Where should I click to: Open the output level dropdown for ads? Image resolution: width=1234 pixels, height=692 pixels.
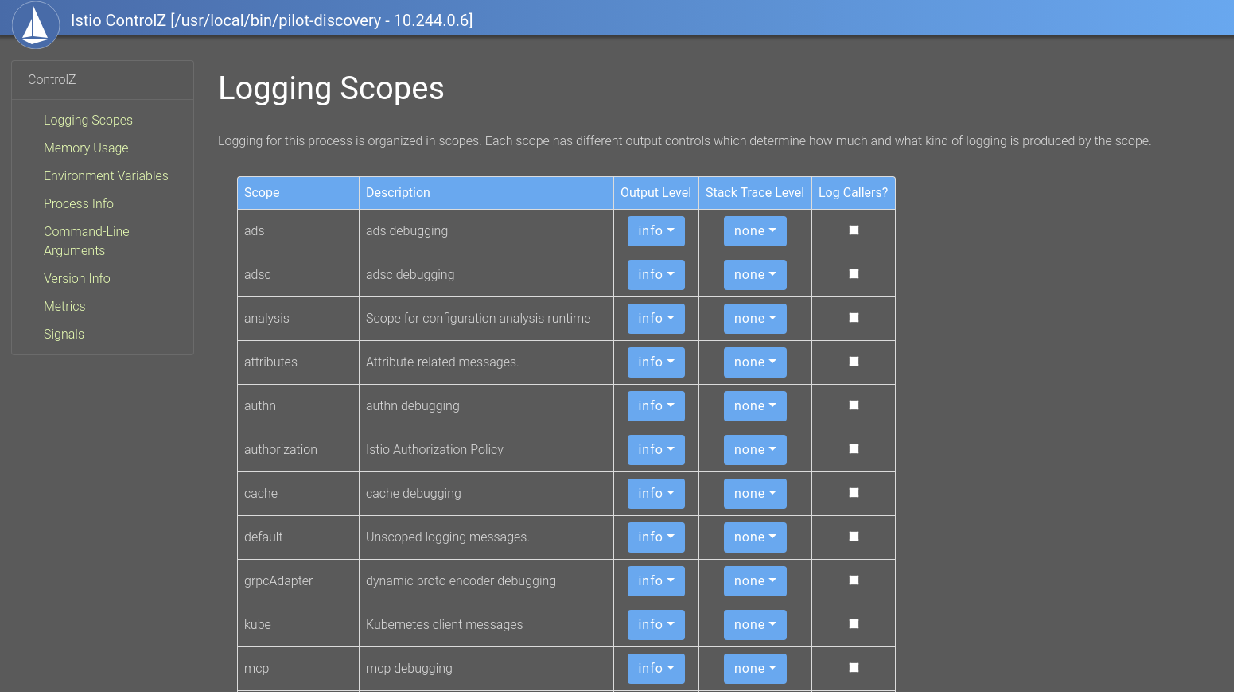click(656, 230)
